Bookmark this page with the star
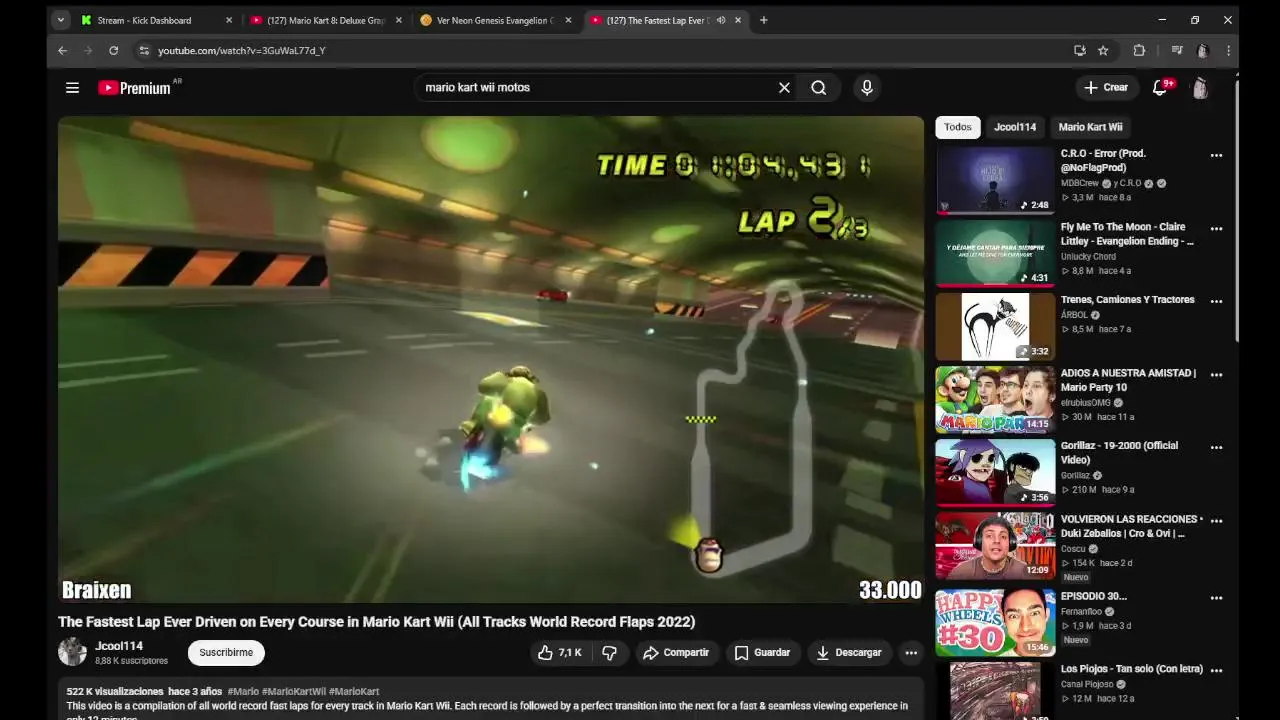 pyautogui.click(x=1103, y=50)
